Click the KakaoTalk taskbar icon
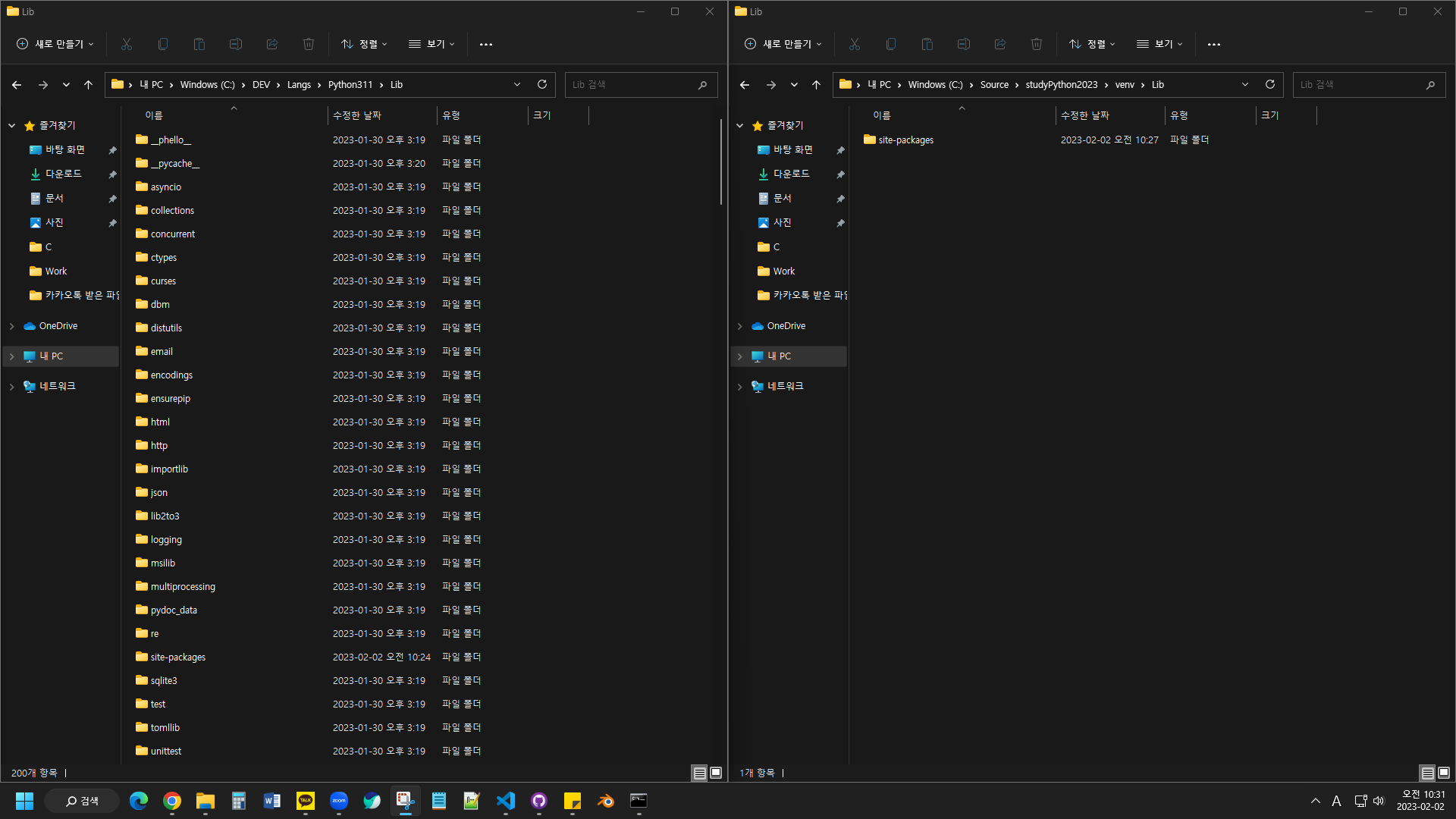The height and width of the screenshot is (819, 1456). point(306,801)
